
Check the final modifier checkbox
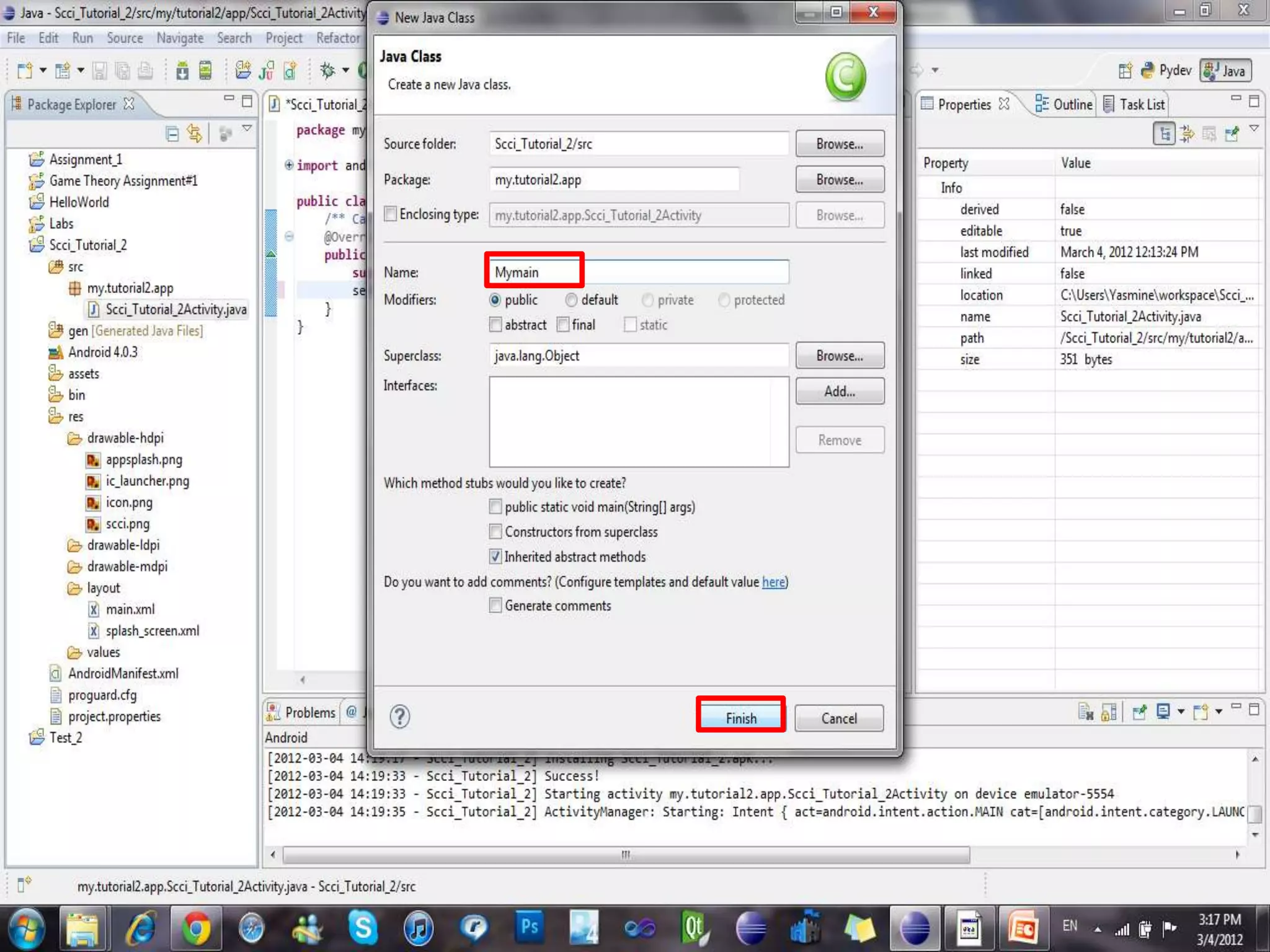[x=562, y=325]
